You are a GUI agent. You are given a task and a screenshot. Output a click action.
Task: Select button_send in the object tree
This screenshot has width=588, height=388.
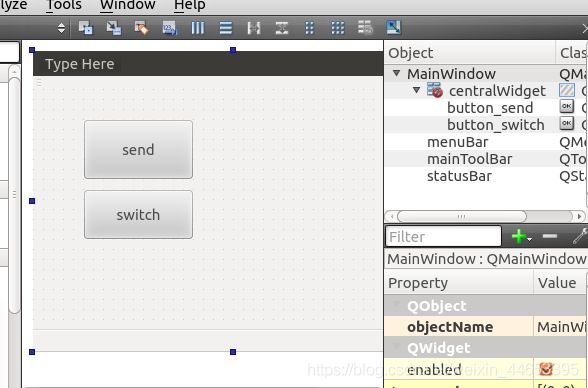click(490, 108)
